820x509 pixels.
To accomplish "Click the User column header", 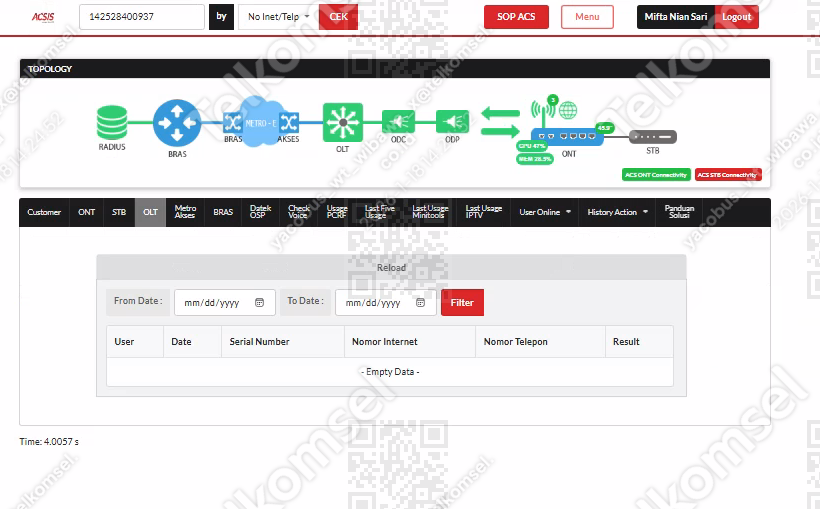I will pos(135,342).
